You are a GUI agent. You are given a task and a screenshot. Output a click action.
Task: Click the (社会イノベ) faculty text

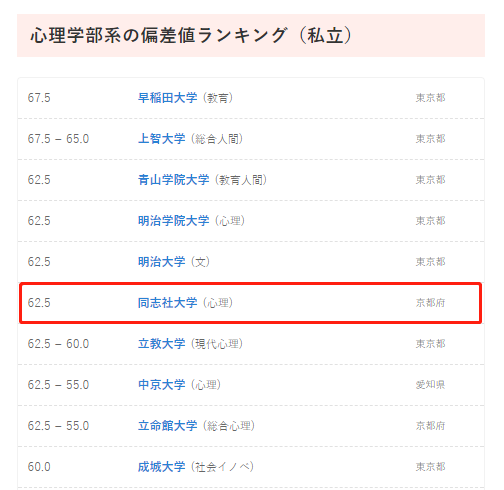click(222, 467)
